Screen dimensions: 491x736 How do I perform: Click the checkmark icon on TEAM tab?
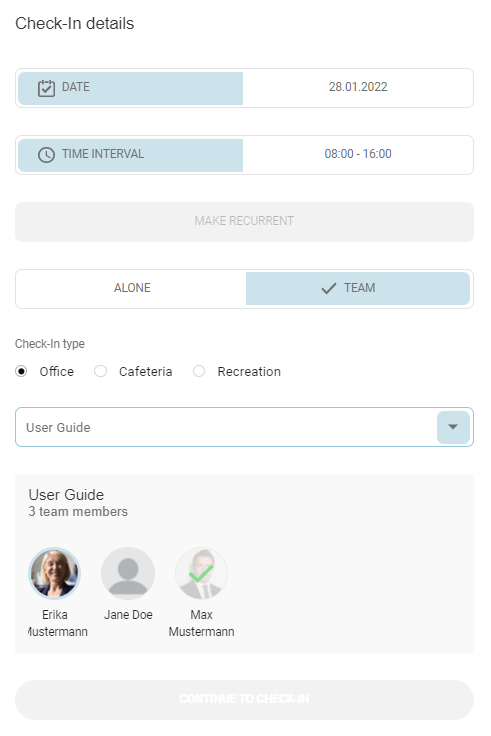click(x=329, y=288)
